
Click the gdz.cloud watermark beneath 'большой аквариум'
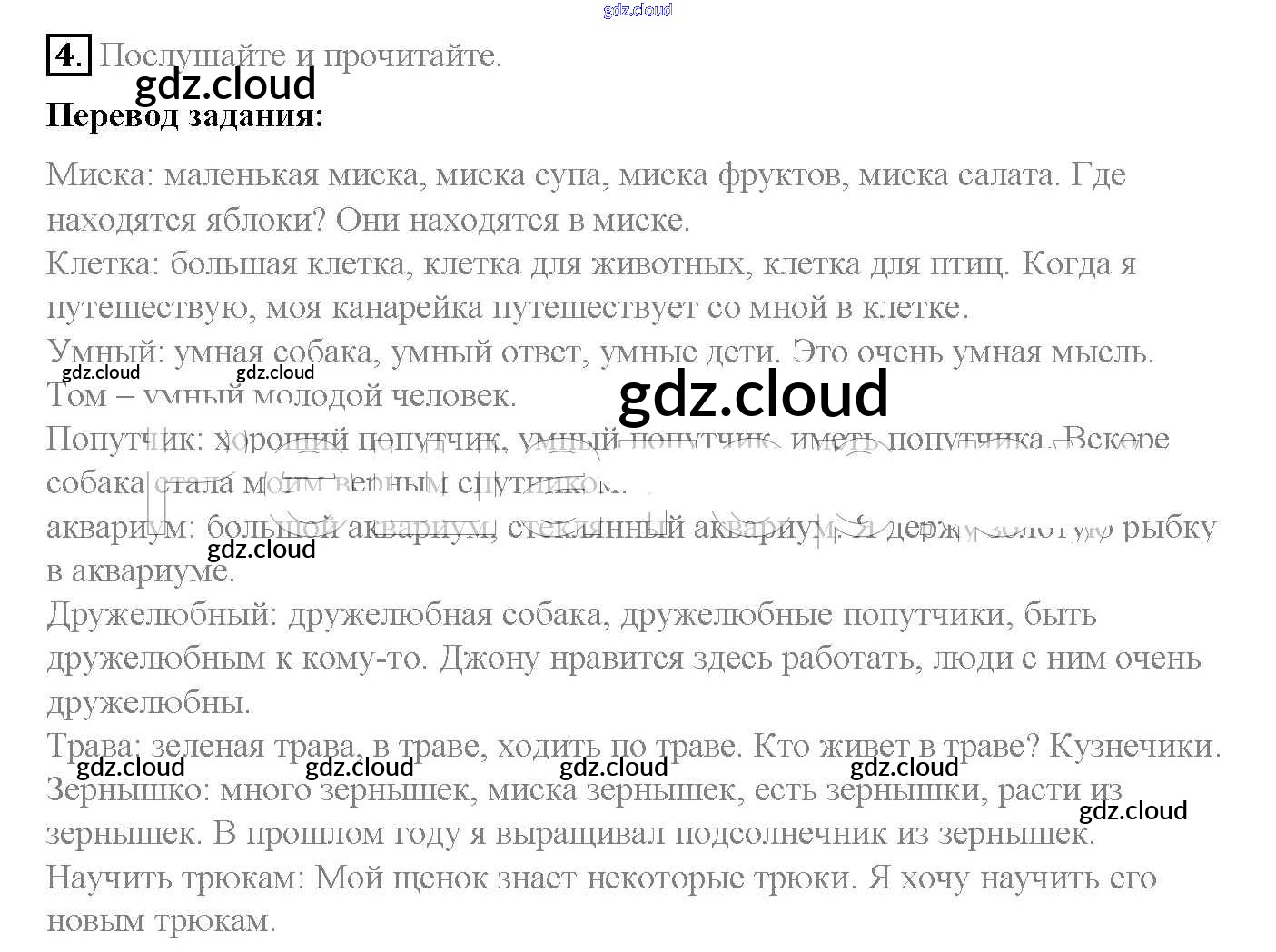pyautogui.click(x=261, y=550)
